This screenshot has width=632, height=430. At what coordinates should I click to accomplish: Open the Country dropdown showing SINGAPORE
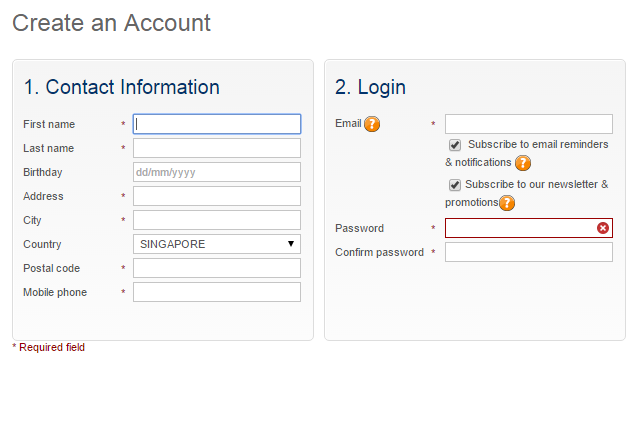217,244
